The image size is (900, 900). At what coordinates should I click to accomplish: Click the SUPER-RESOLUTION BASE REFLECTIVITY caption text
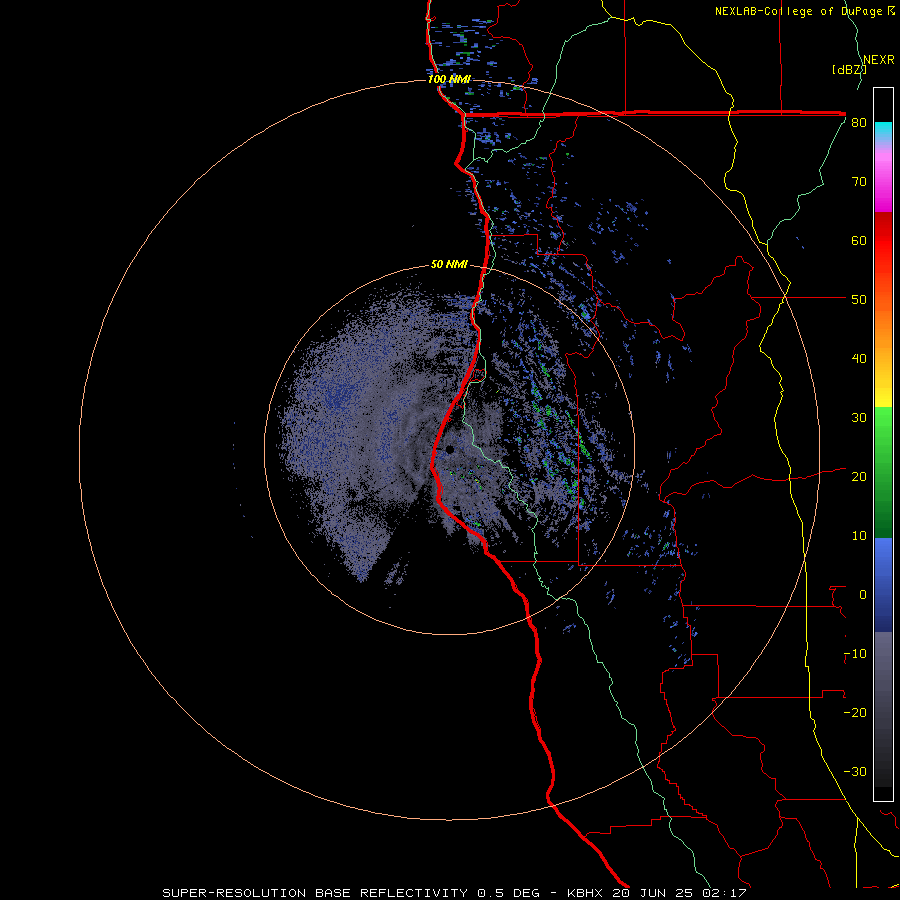(x=315, y=893)
